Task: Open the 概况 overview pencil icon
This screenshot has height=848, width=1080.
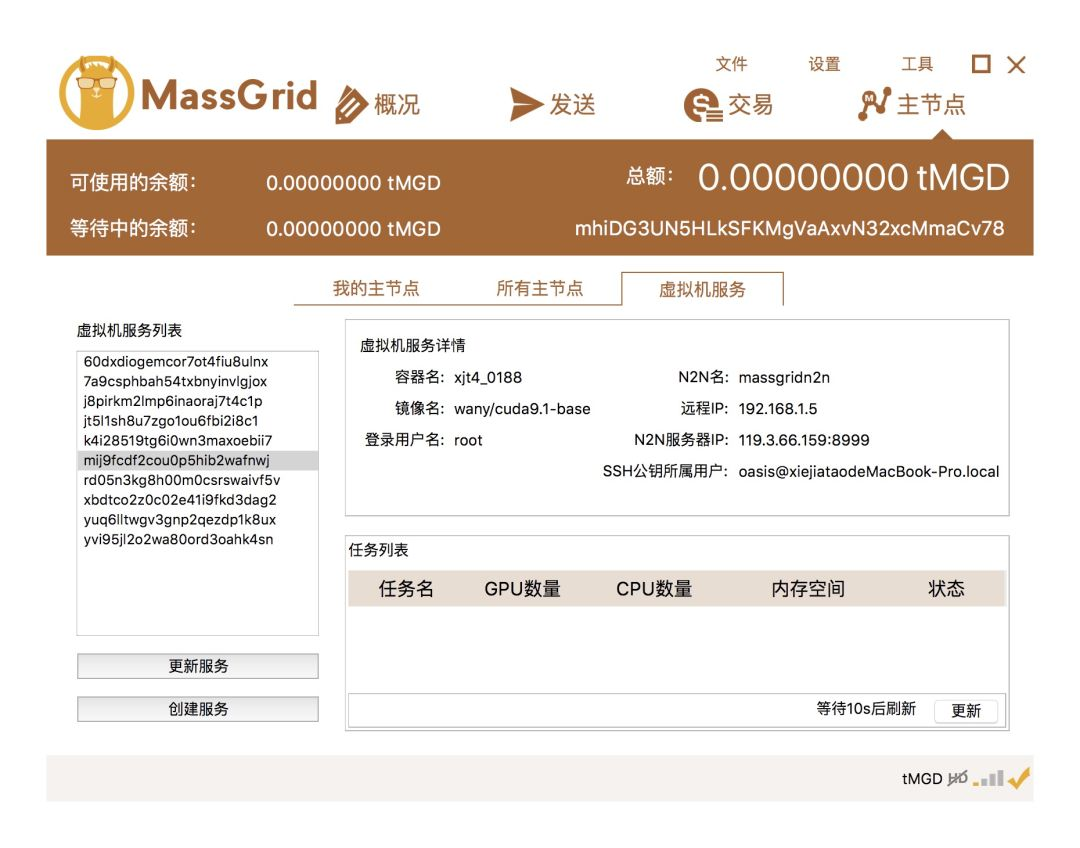Action: tap(351, 105)
